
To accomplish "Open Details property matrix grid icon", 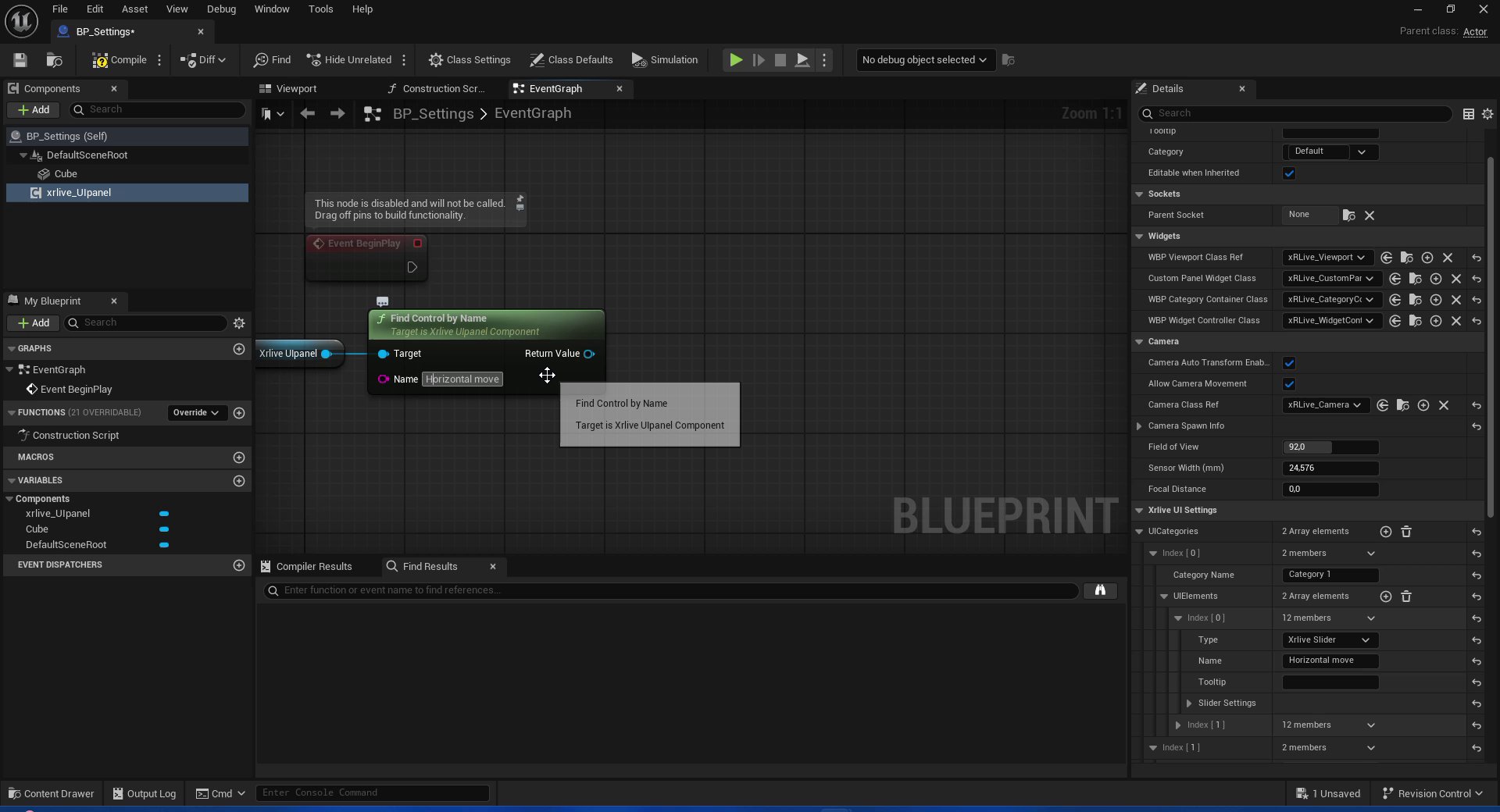I will point(1469,114).
